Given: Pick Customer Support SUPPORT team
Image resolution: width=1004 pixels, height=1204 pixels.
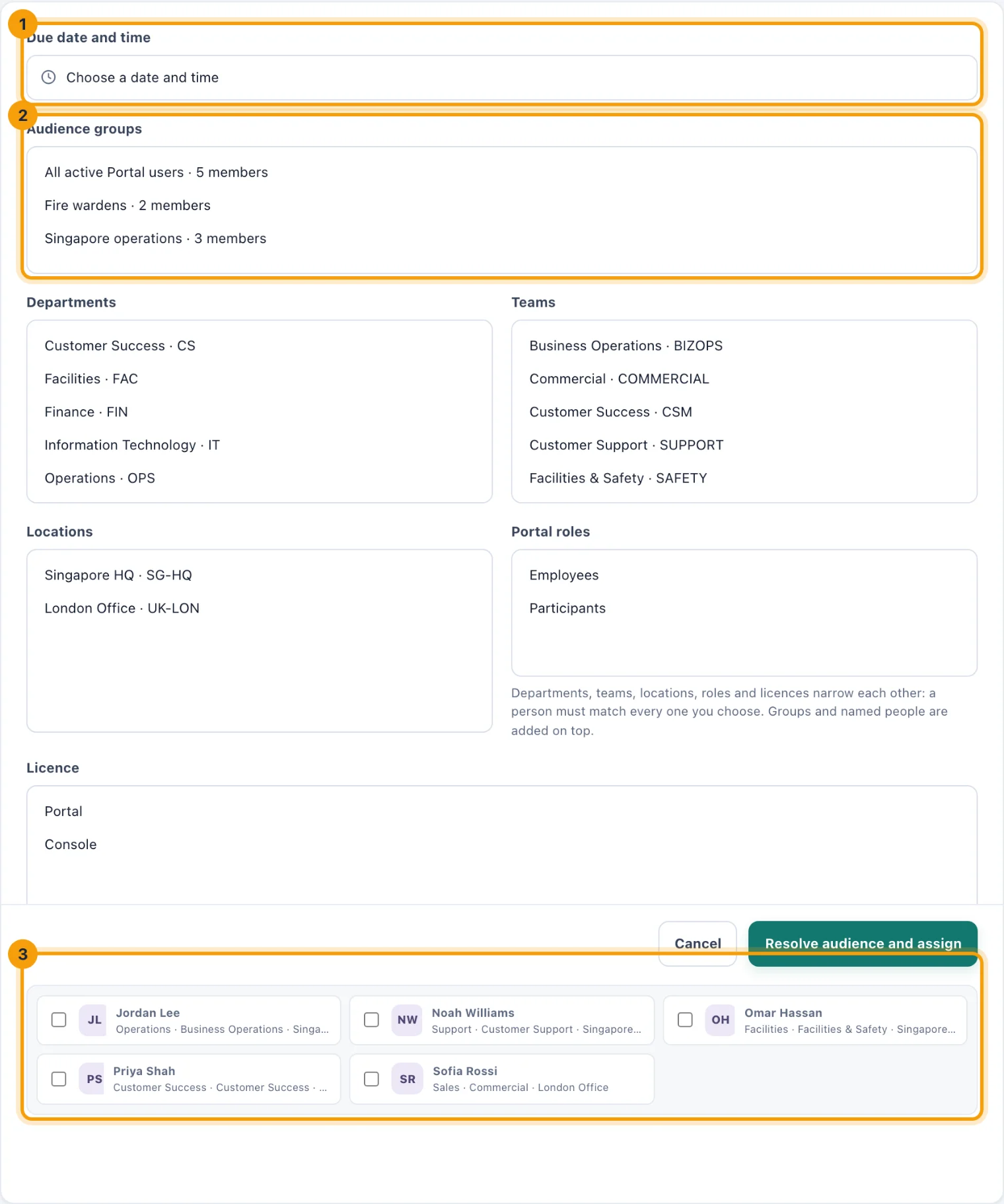Looking at the screenshot, I should click(x=626, y=445).
